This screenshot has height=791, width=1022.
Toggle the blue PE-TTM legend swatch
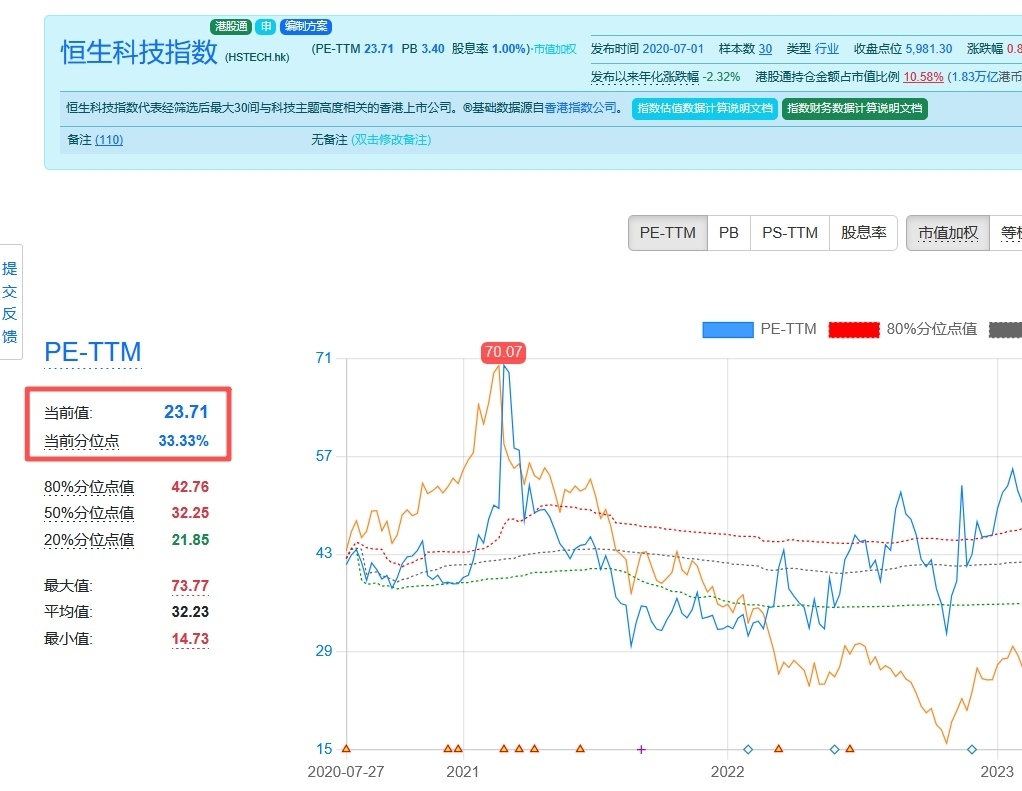pyautogui.click(x=727, y=330)
